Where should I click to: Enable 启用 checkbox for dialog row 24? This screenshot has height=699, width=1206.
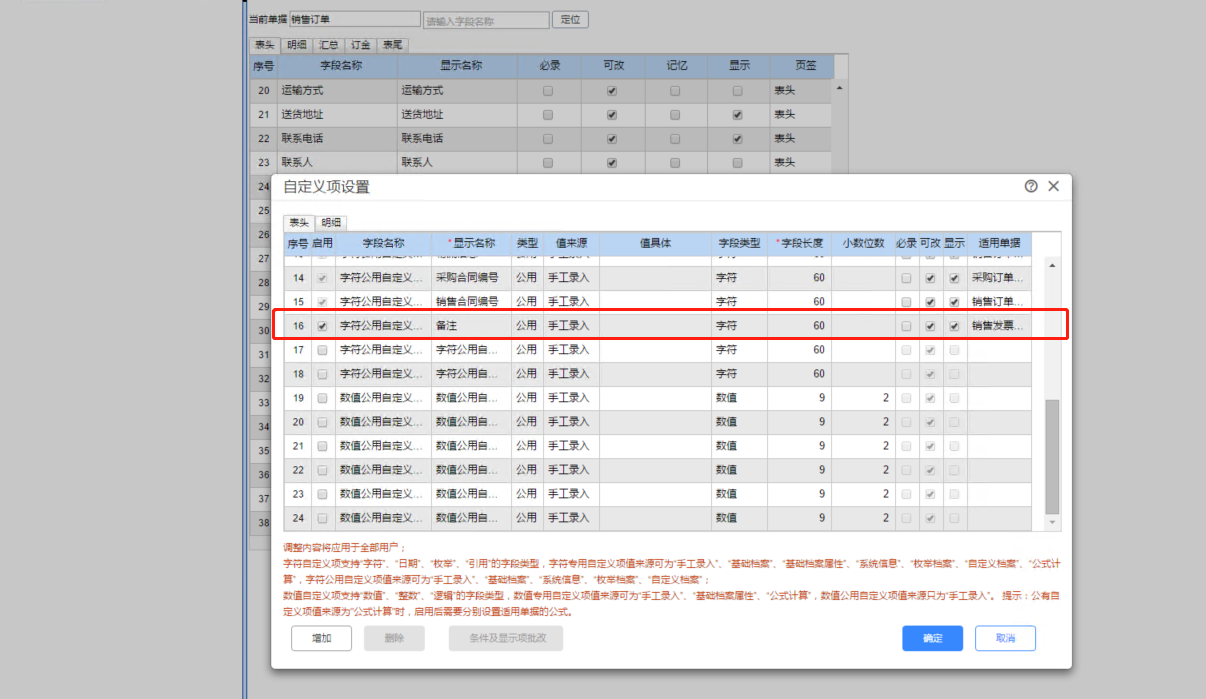click(322, 518)
